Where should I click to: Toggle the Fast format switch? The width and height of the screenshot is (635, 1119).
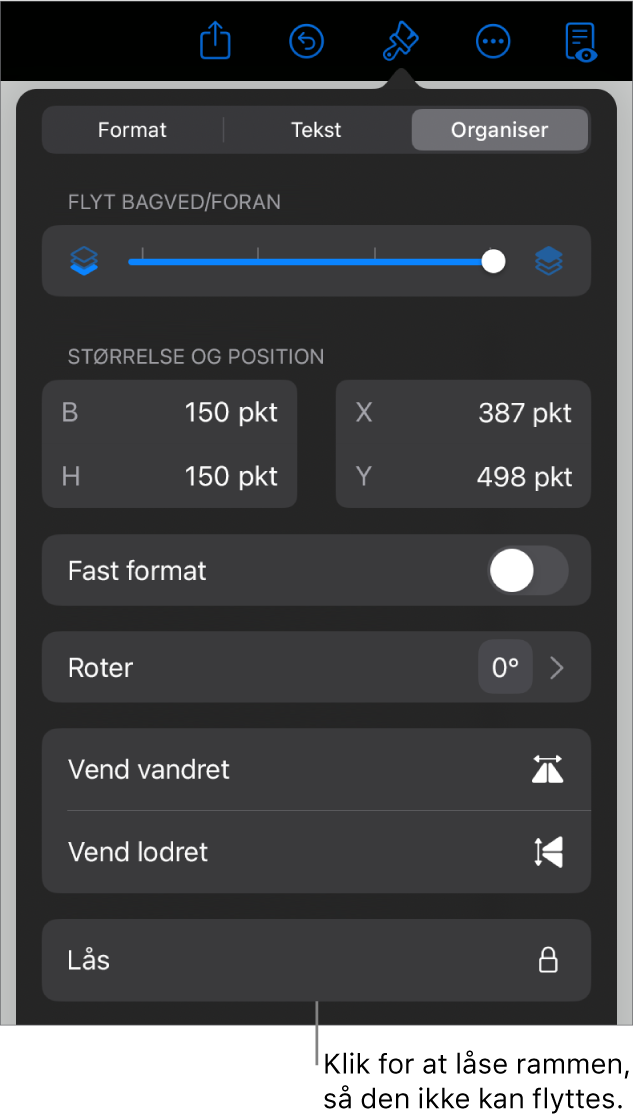click(x=528, y=571)
